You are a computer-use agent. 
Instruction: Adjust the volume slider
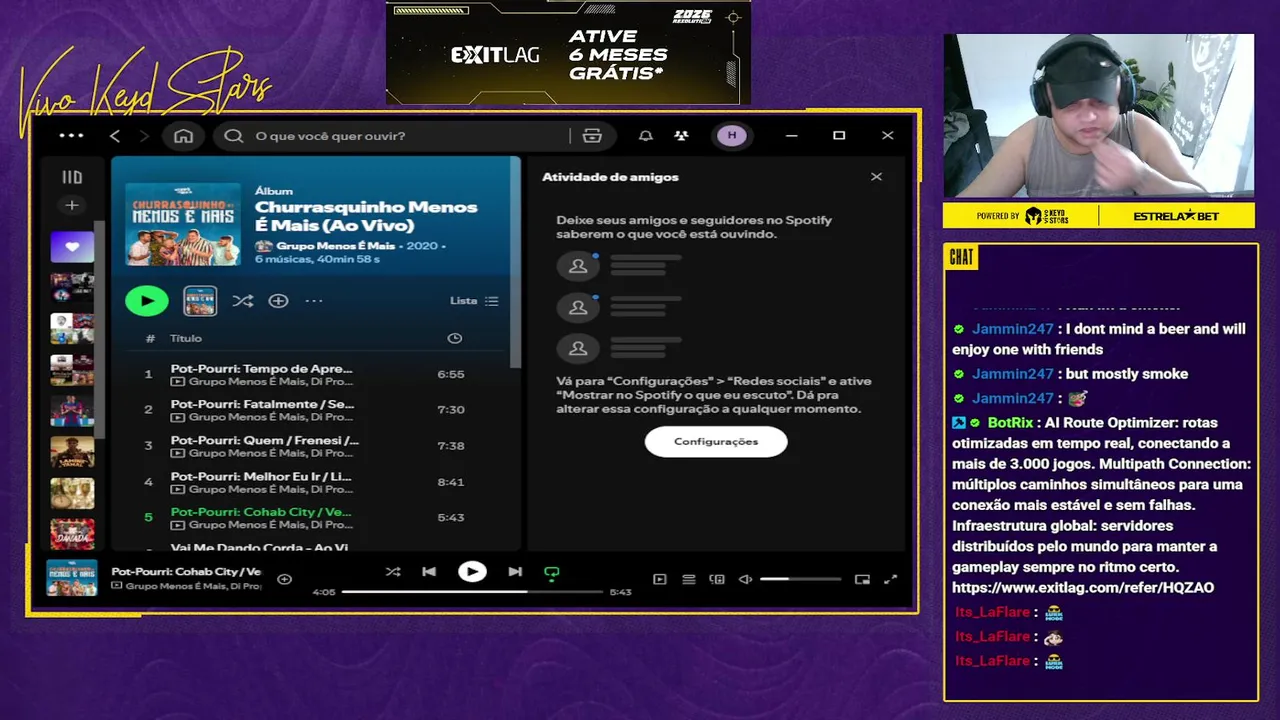800,579
